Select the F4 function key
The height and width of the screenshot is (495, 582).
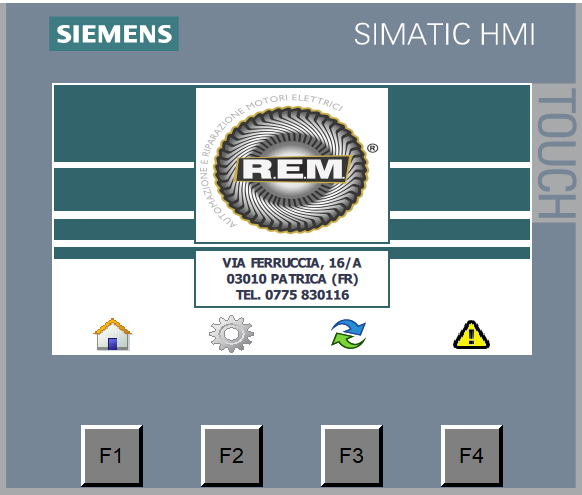click(x=471, y=456)
